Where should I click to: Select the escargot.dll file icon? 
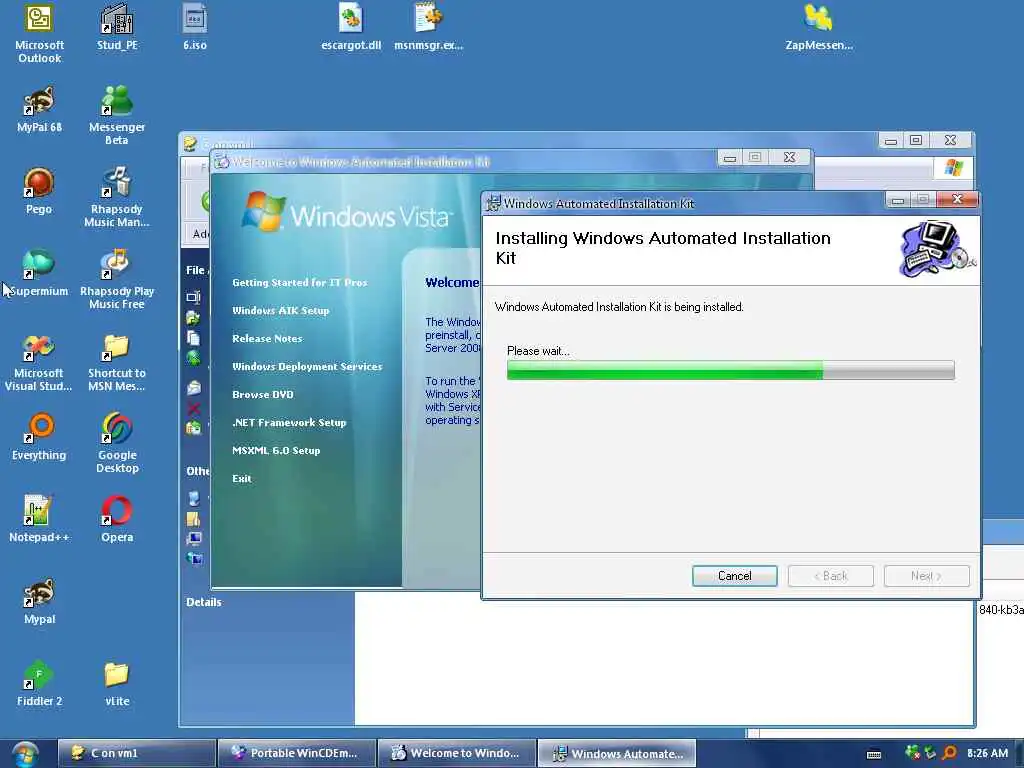351,27
